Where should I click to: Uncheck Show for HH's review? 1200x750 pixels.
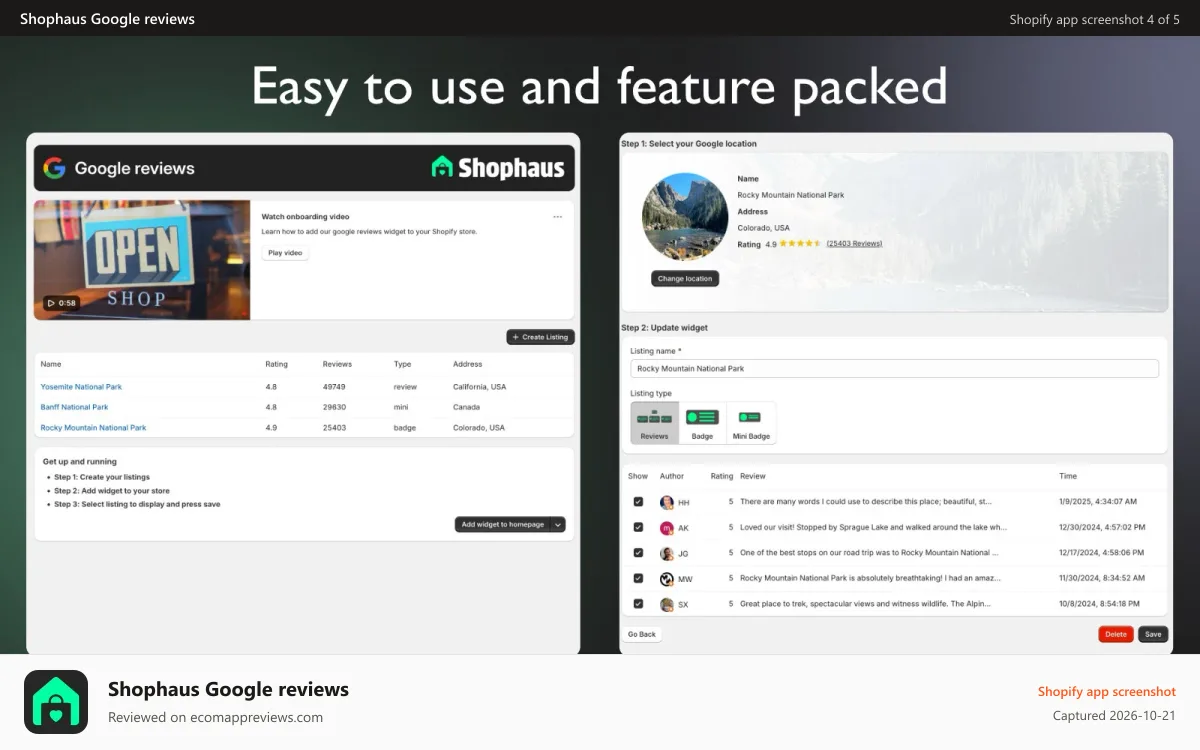(638, 502)
